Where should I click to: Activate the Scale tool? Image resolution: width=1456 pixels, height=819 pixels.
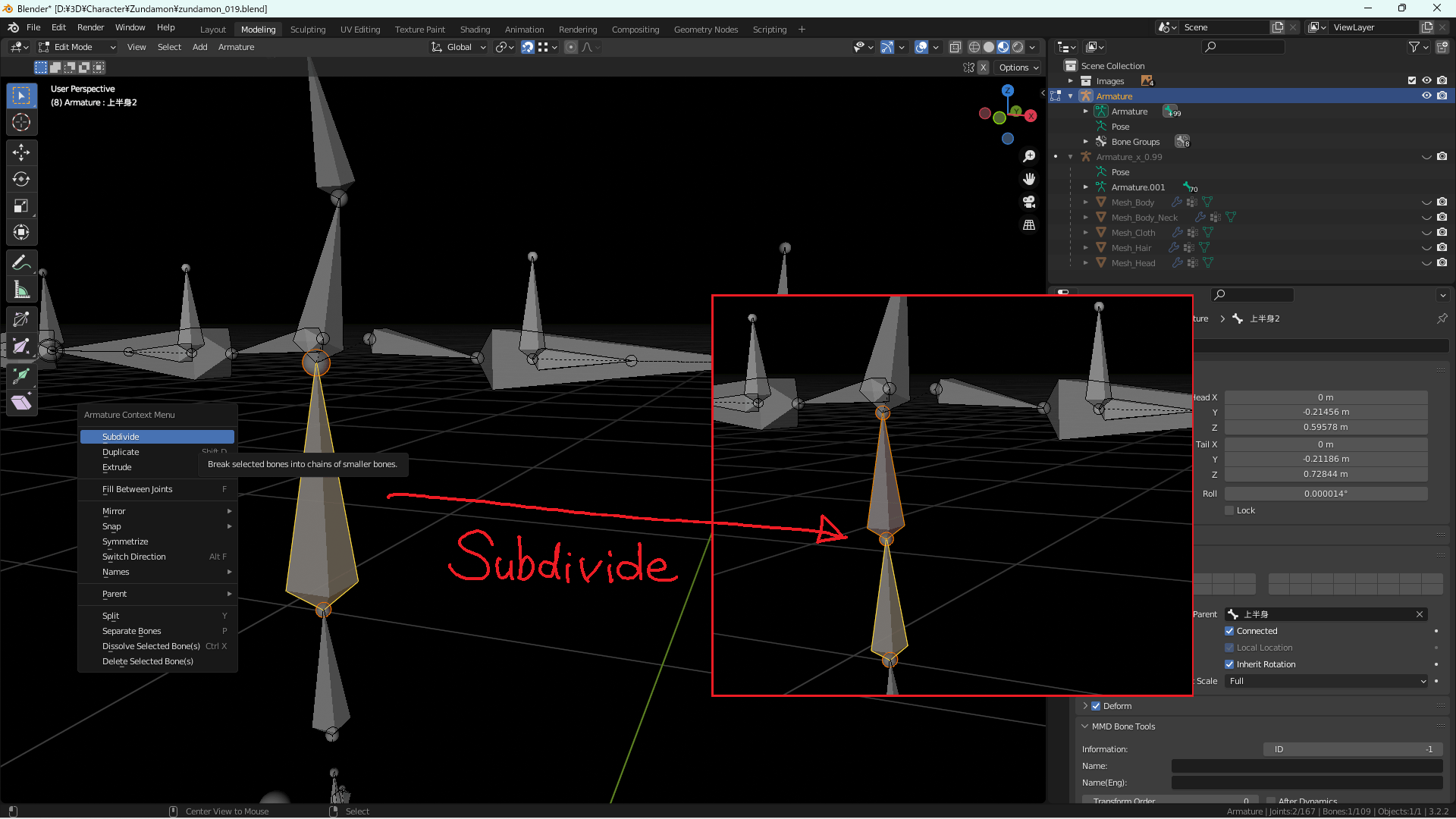(21, 206)
